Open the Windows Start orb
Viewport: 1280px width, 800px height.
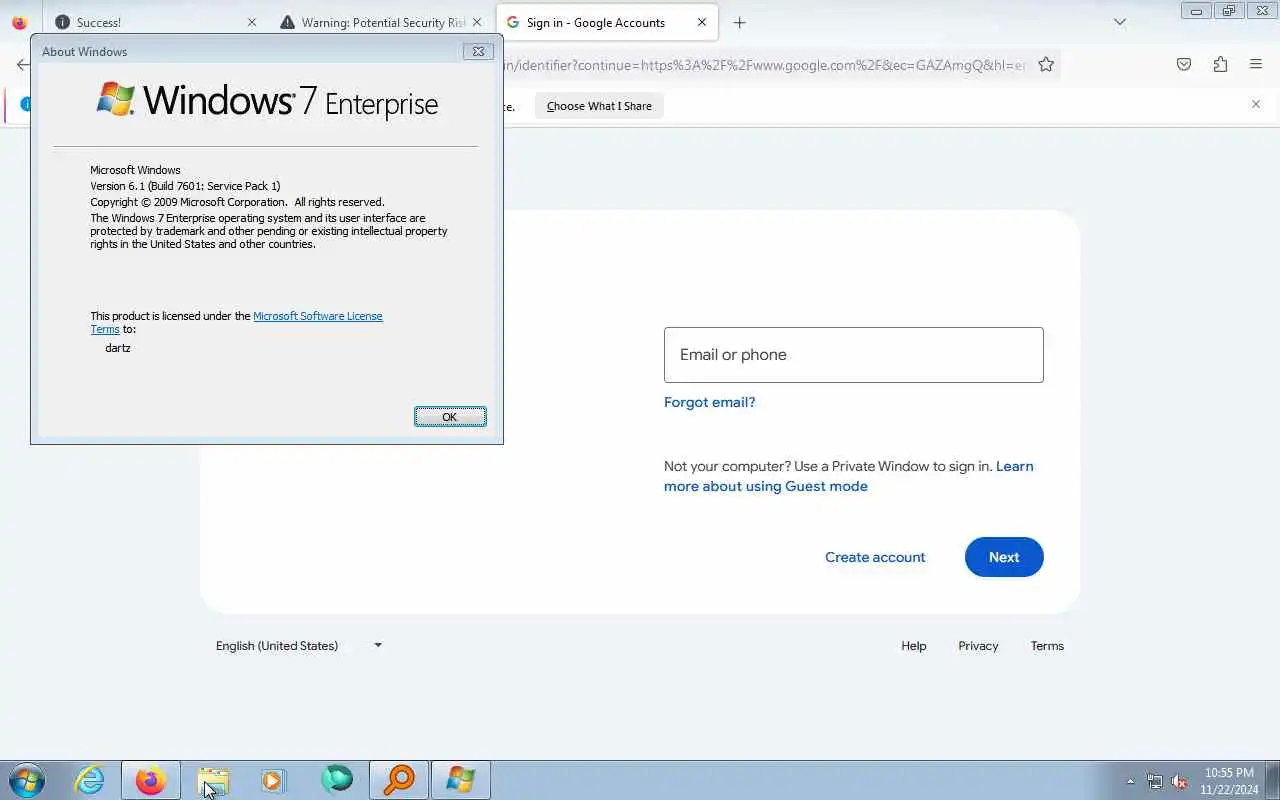(x=25, y=780)
